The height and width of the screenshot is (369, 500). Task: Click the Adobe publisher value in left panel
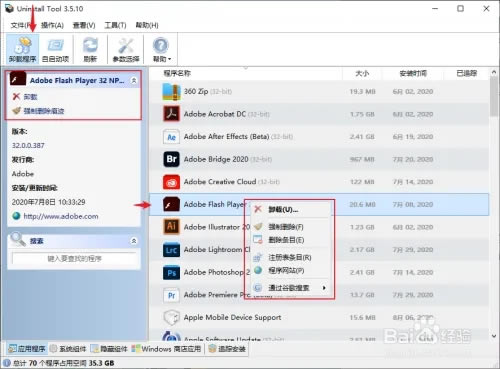pyautogui.click(x=23, y=174)
